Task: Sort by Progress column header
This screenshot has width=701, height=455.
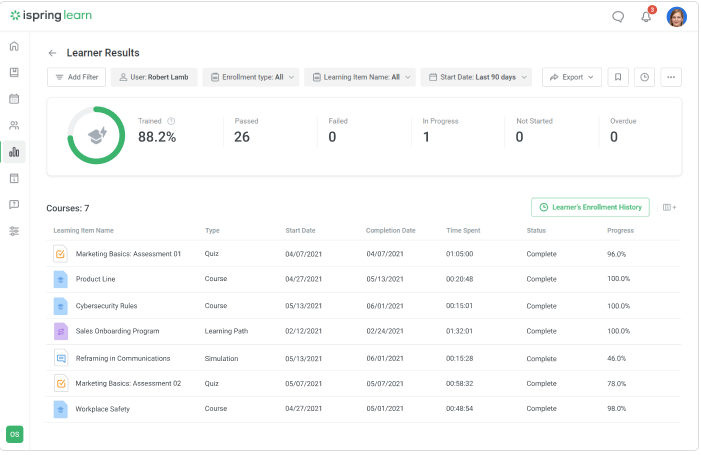Action: click(x=620, y=231)
